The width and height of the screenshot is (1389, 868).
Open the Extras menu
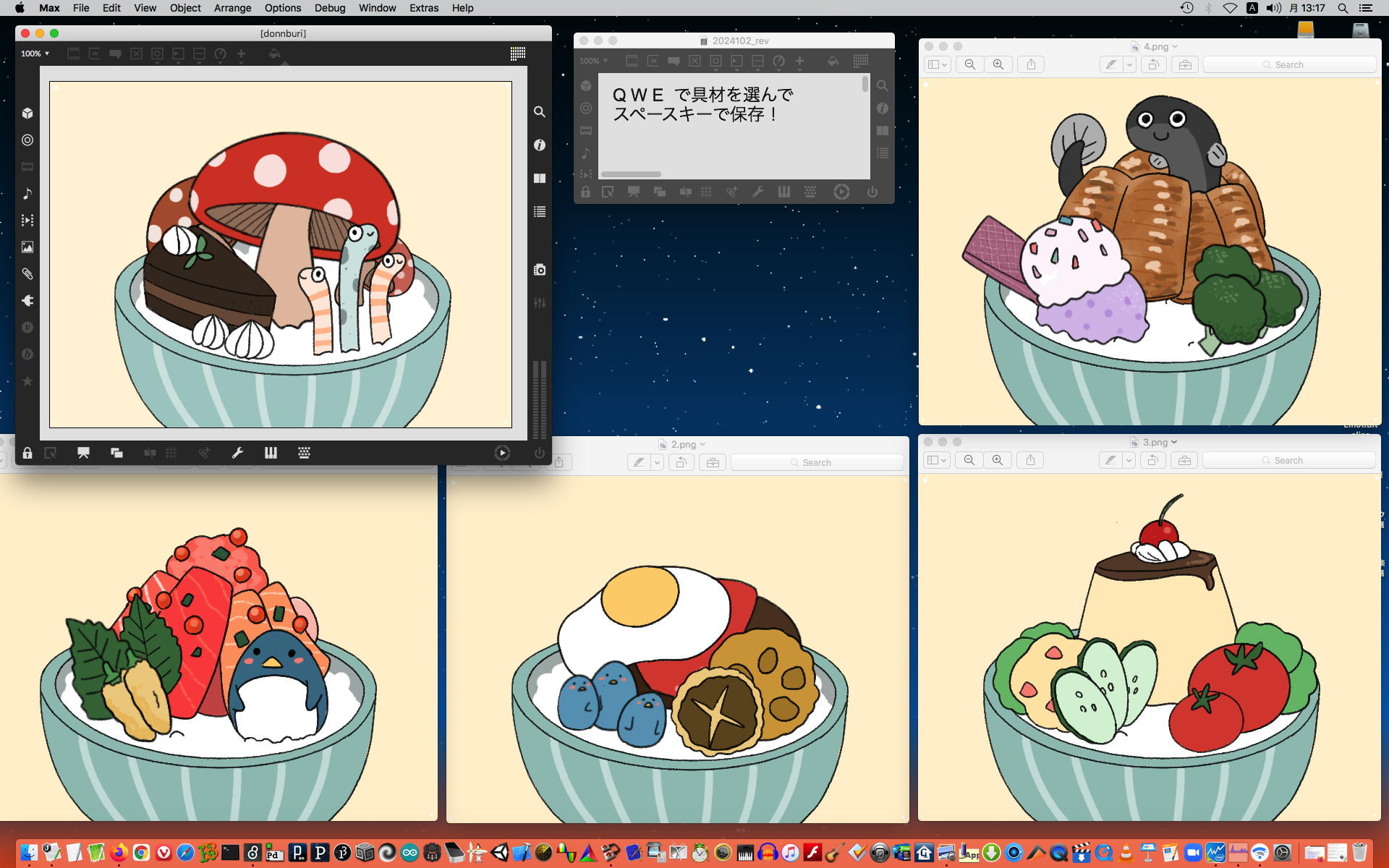tap(423, 8)
